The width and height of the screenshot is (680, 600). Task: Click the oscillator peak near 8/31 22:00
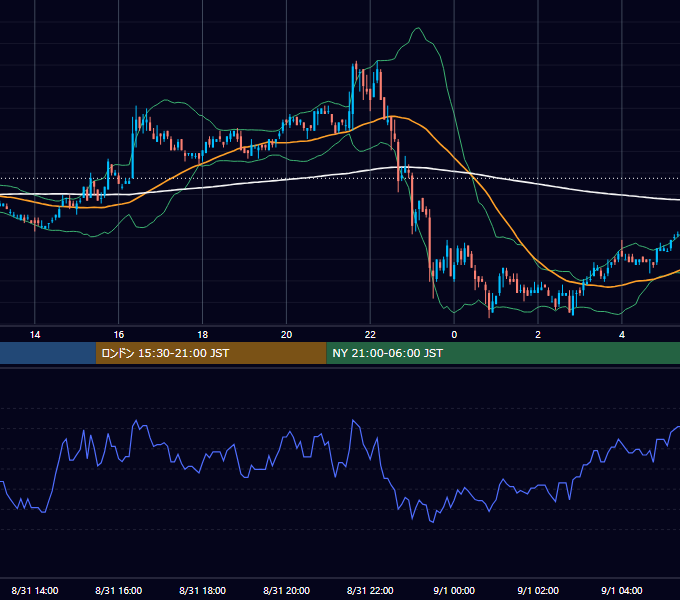click(x=353, y=420)
